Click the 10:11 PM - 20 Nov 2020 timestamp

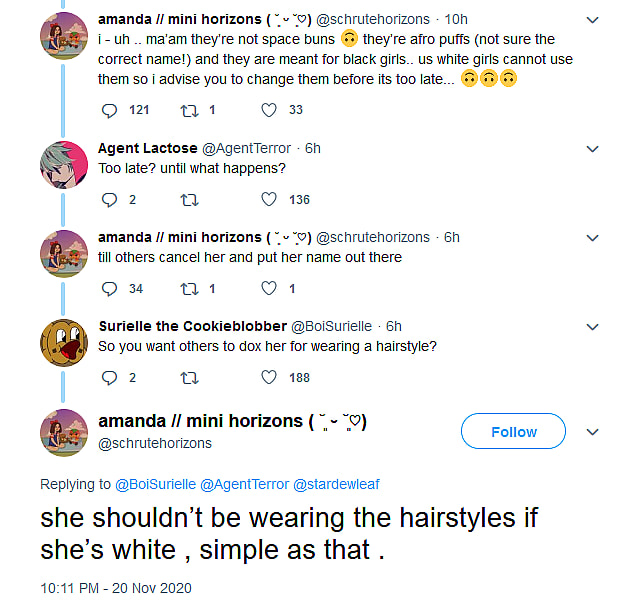(115, 588)
